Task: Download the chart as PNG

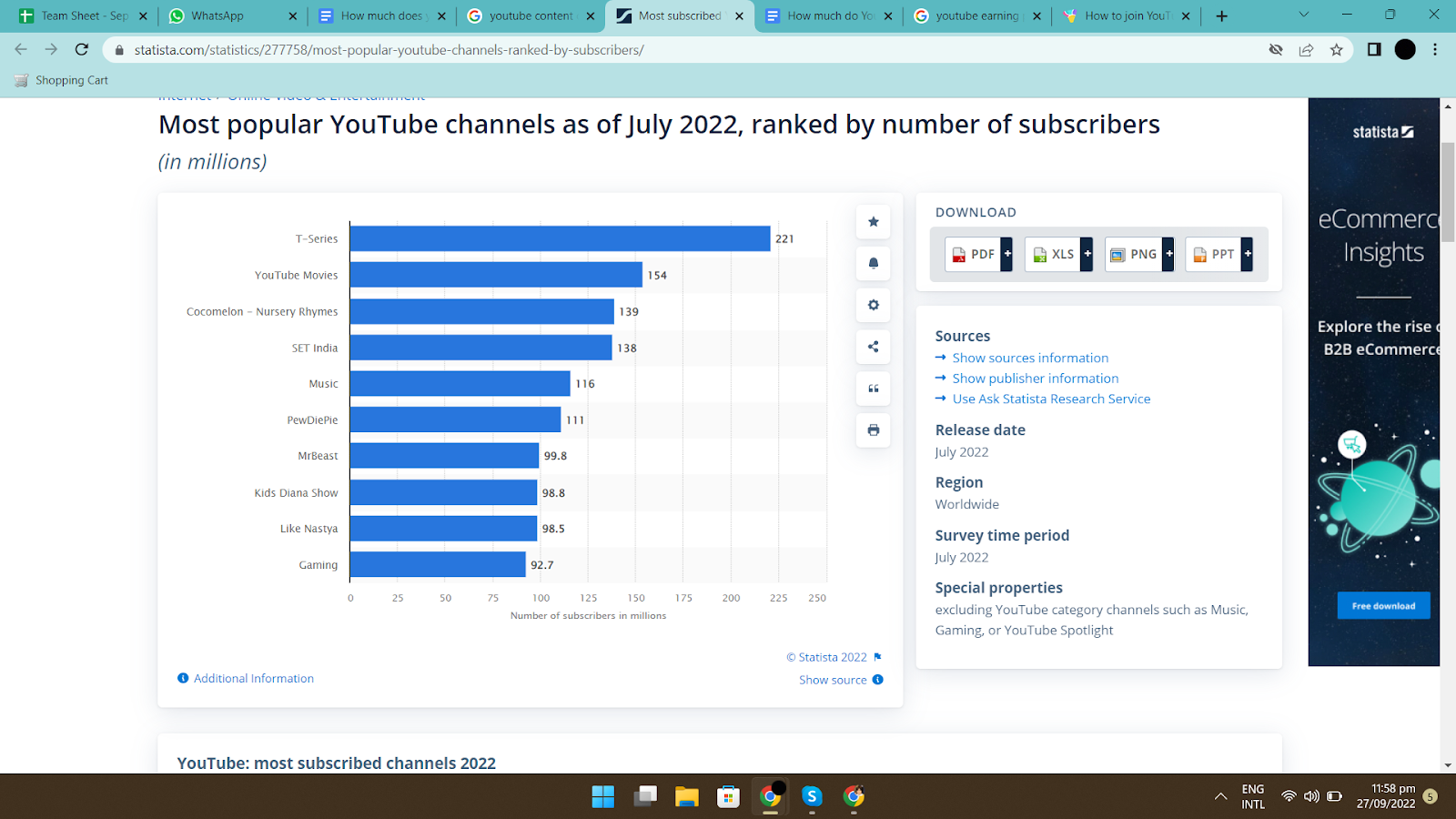Action: 1139,254
